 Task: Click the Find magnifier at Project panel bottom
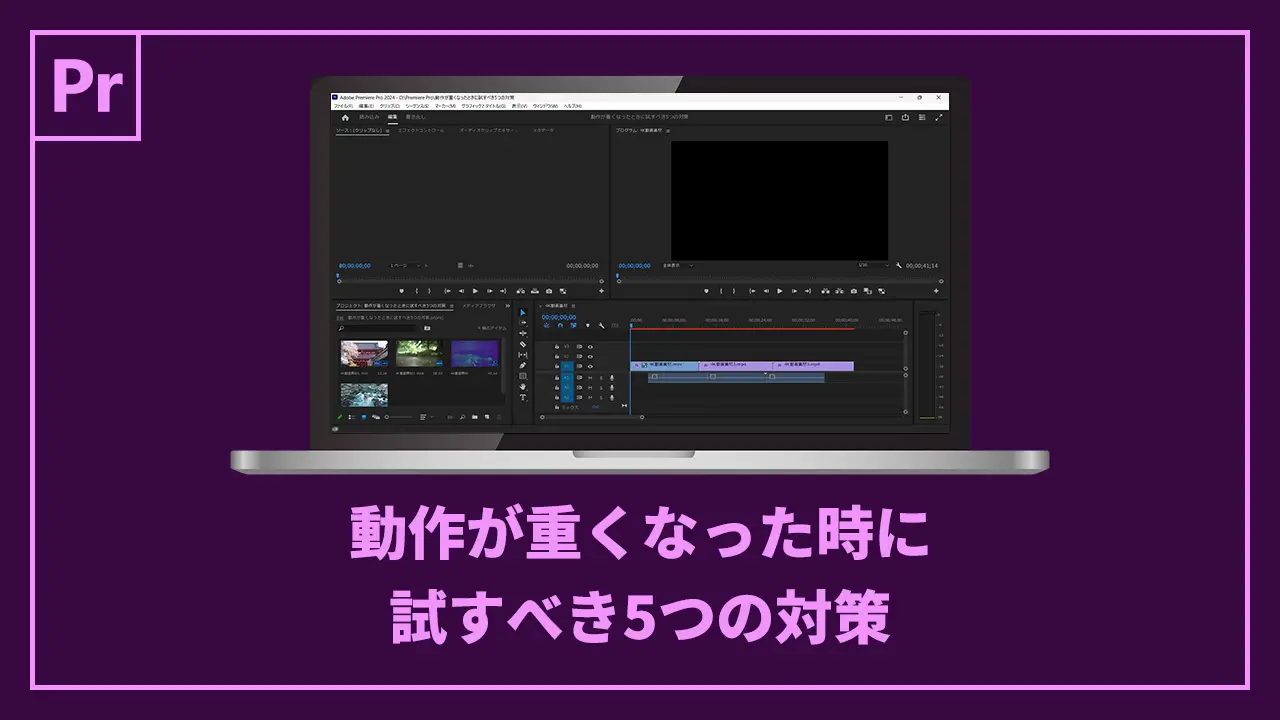click(x=462, y=417)
